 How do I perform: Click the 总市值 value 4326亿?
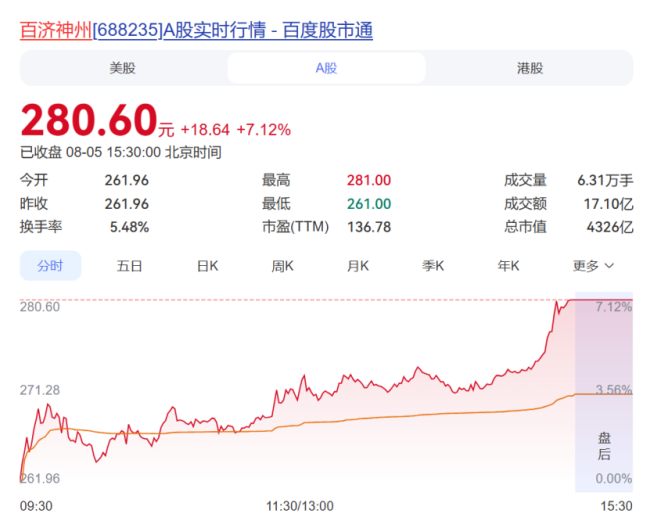tap(610, 227)
